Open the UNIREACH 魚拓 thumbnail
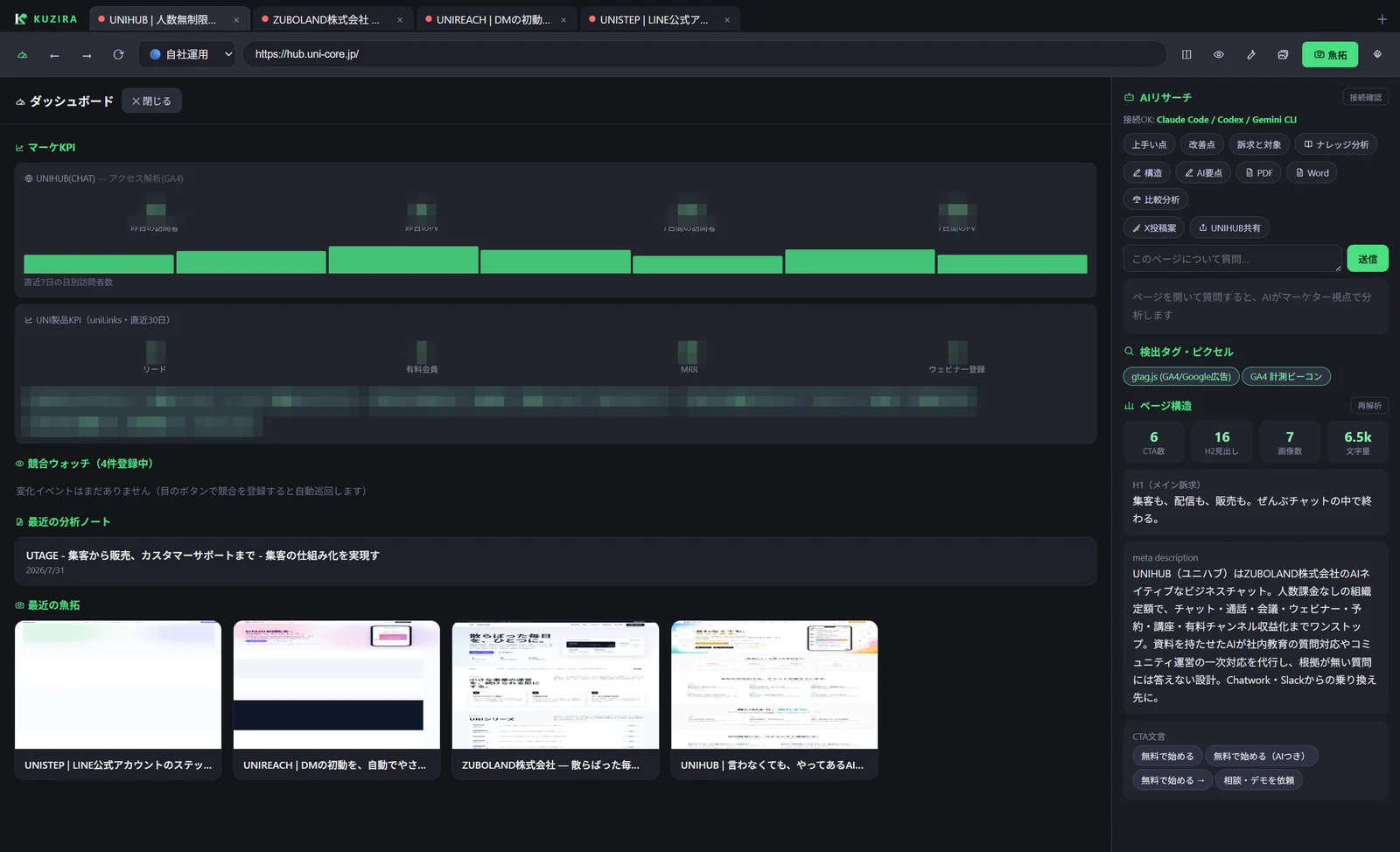The image size is (1400, 852). (x=337, y=700)
